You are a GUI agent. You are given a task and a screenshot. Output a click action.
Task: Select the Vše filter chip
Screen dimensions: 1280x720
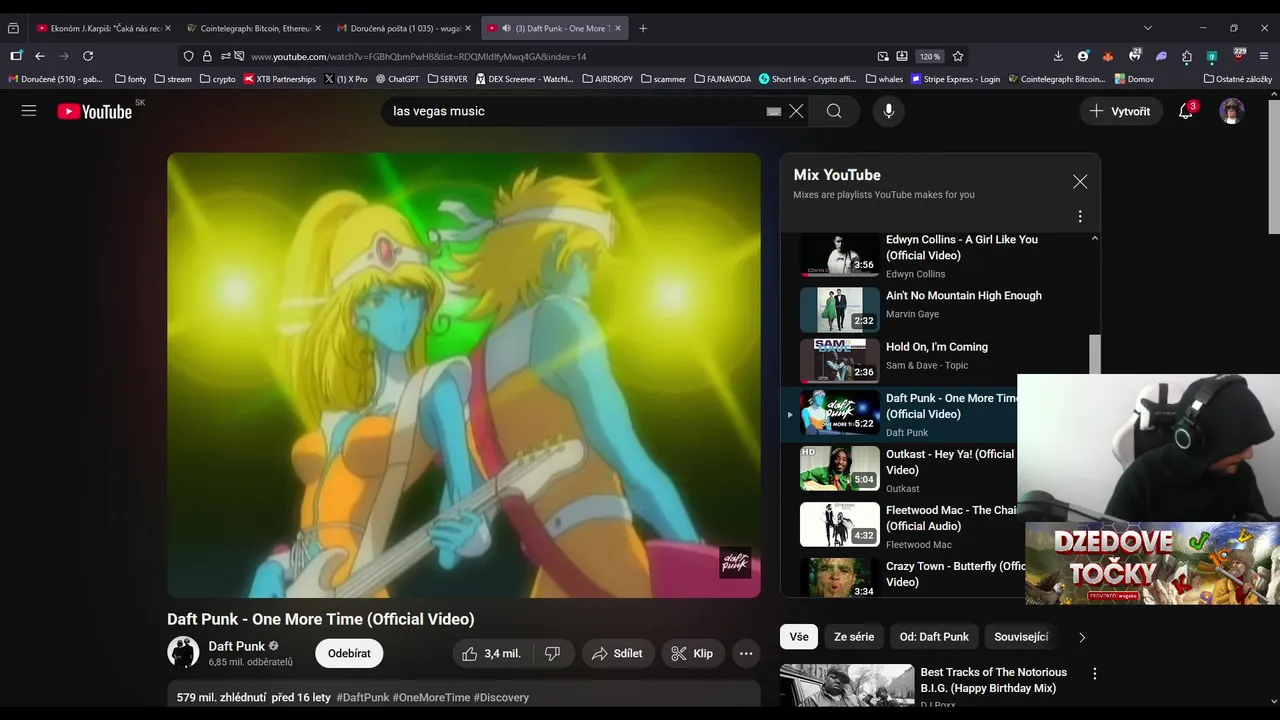click(x=799, y=637)
